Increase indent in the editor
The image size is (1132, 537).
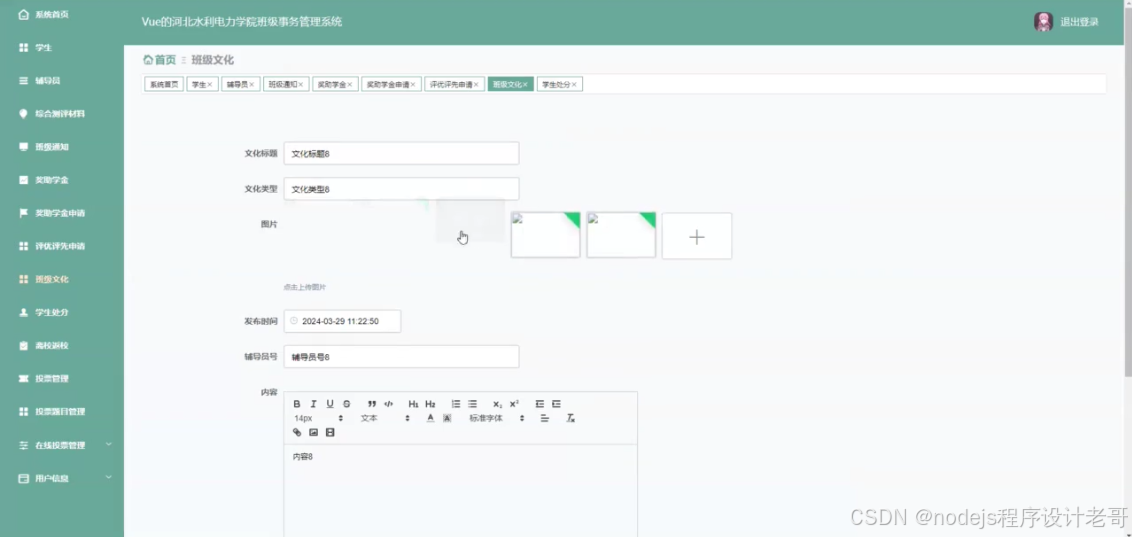tap(556, 404)
